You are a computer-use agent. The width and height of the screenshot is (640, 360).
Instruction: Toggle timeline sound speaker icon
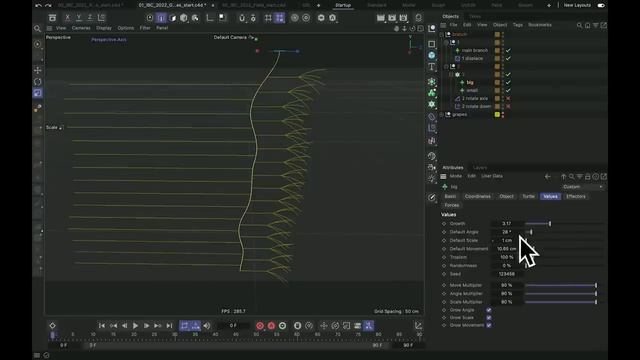click(x=207, y=326)
